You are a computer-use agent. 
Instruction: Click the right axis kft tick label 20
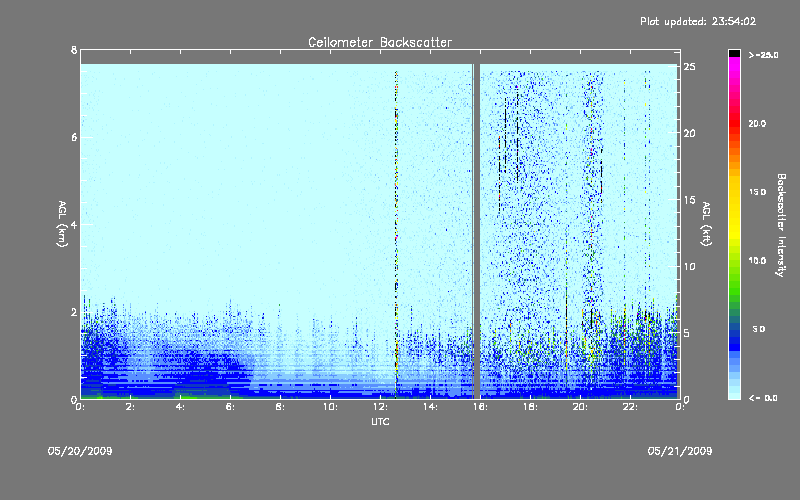(x=689, y=133)
